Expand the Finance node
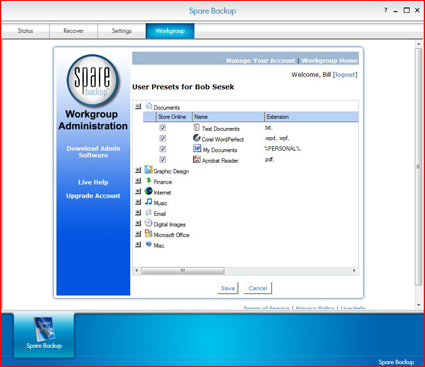This screenshot has height=367, width=425. [x=138, y=181]
